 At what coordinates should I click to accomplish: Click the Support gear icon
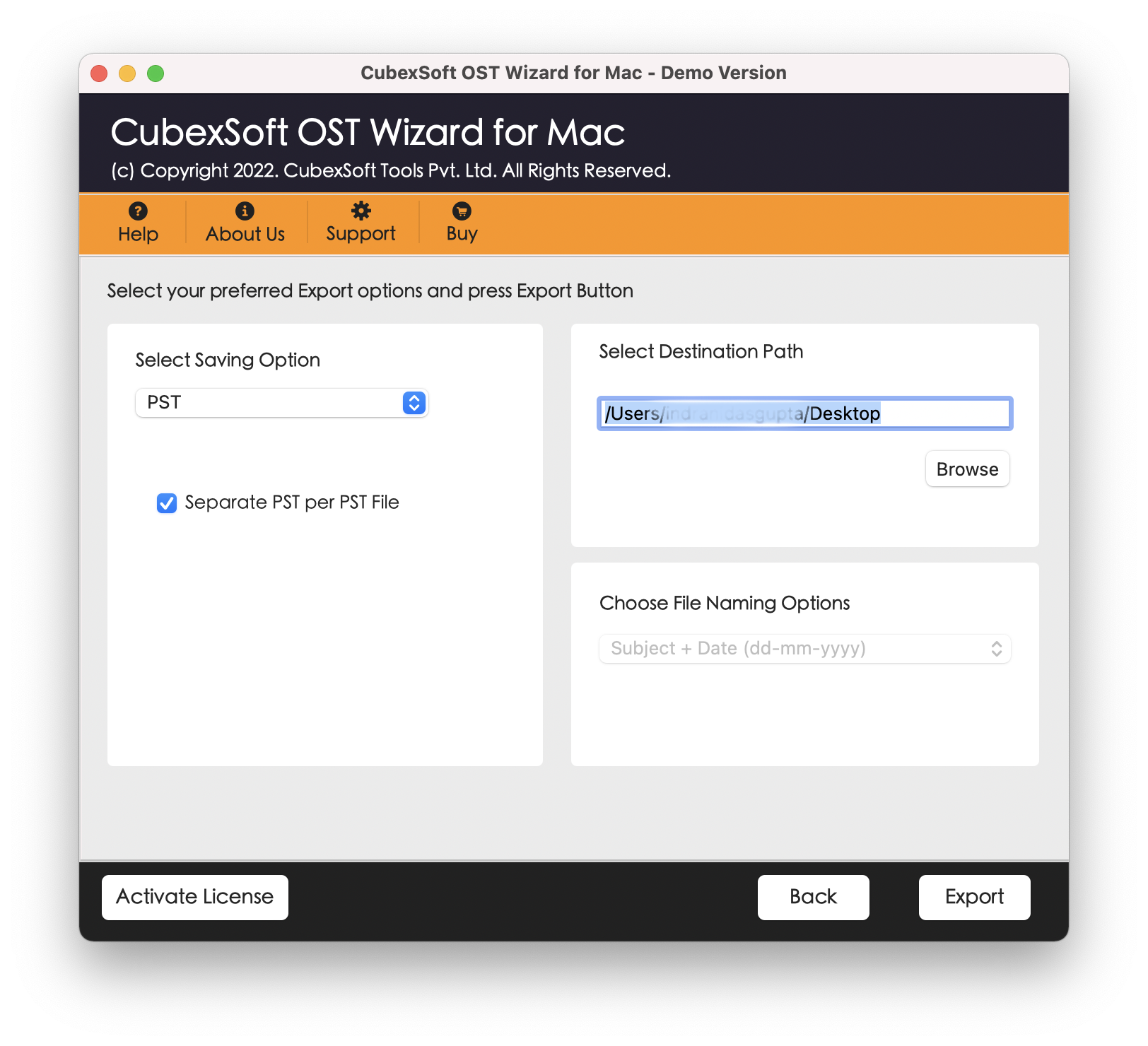pos(361,211)
